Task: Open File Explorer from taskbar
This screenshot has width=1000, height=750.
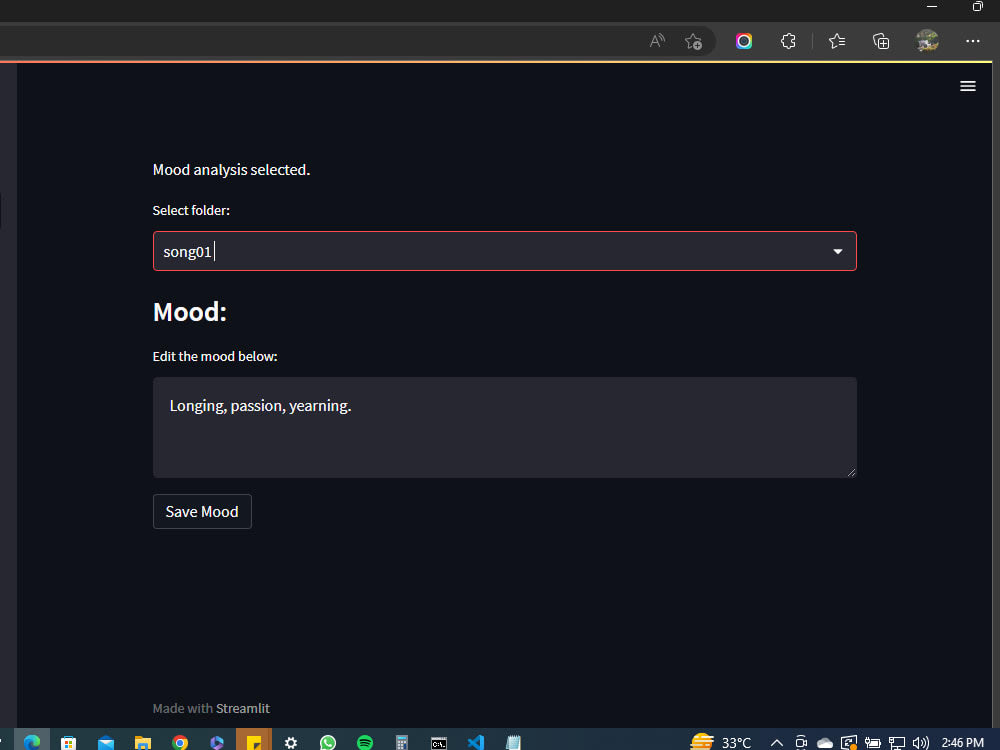Action: tap(143, 742)
